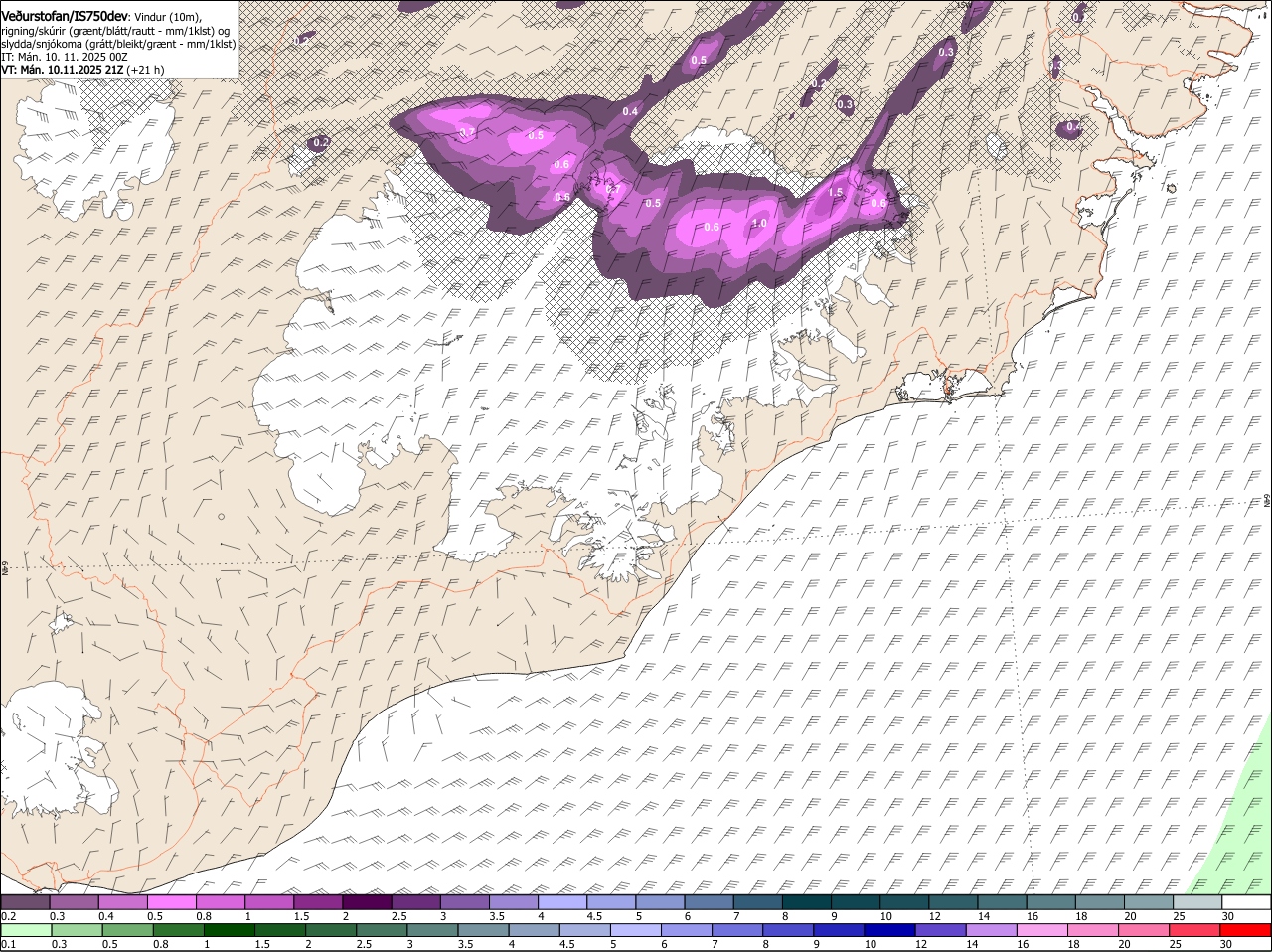Select deep blue rain swatch between 10 and 12

[890, 930]
